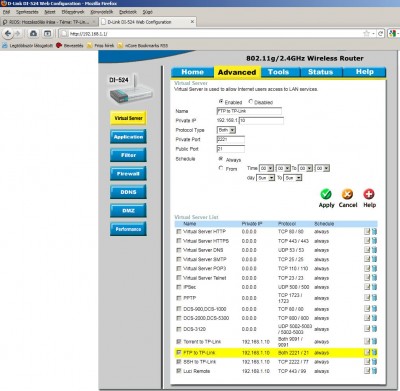
Task: Choose the Always schedule option
Action: point(221,159)
